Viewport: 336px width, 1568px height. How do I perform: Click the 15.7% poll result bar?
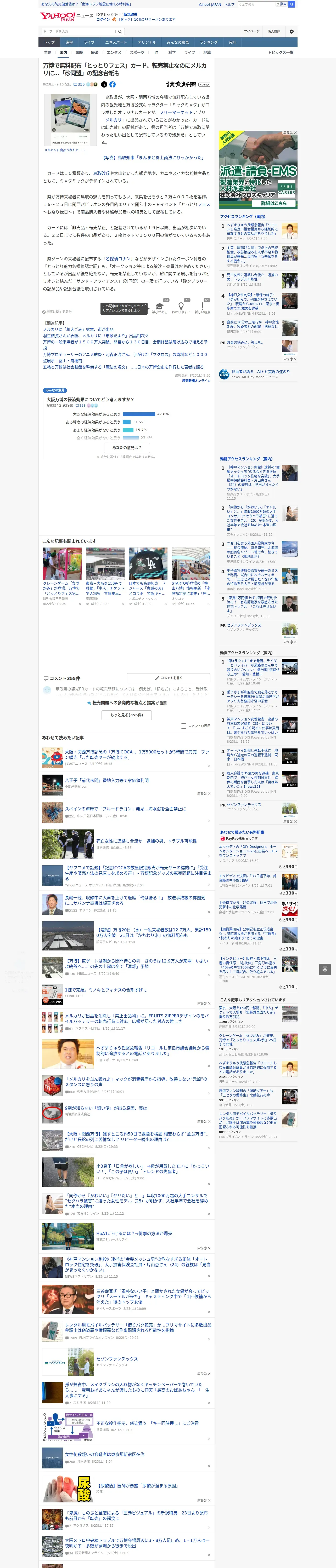point(128,430)
